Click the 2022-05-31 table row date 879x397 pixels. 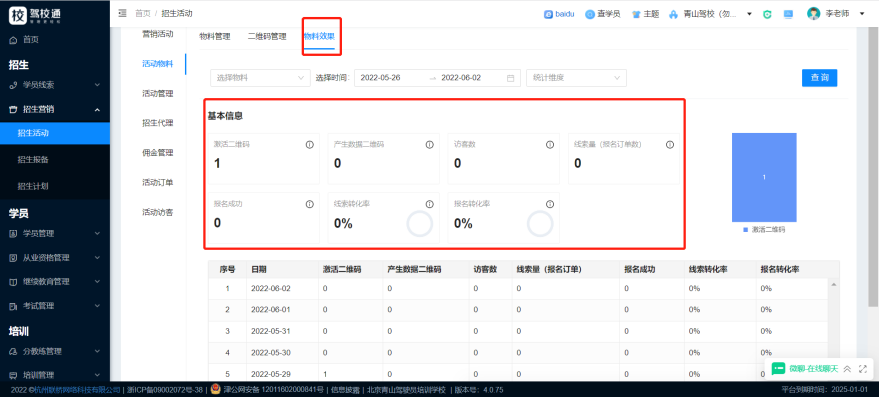[x=271, y=331]
